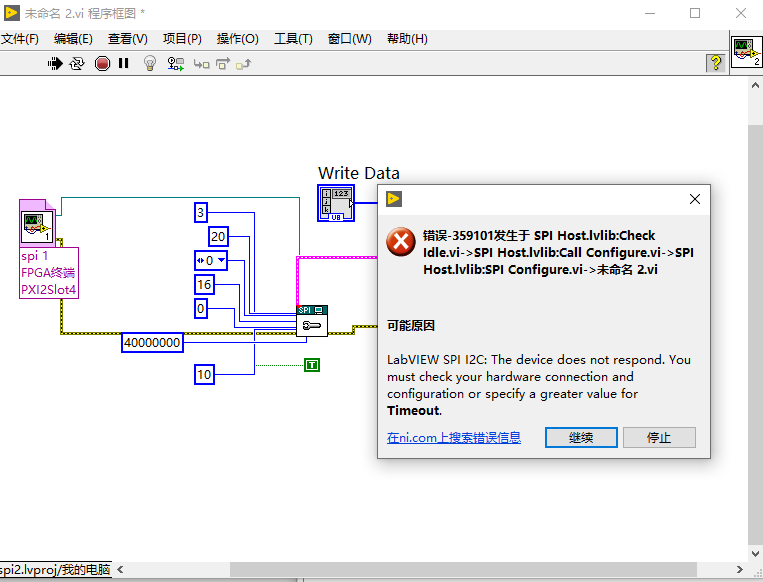The image size is (763, 582).
Task: Open the 帮助(H) menu
Action: (407, 39)
